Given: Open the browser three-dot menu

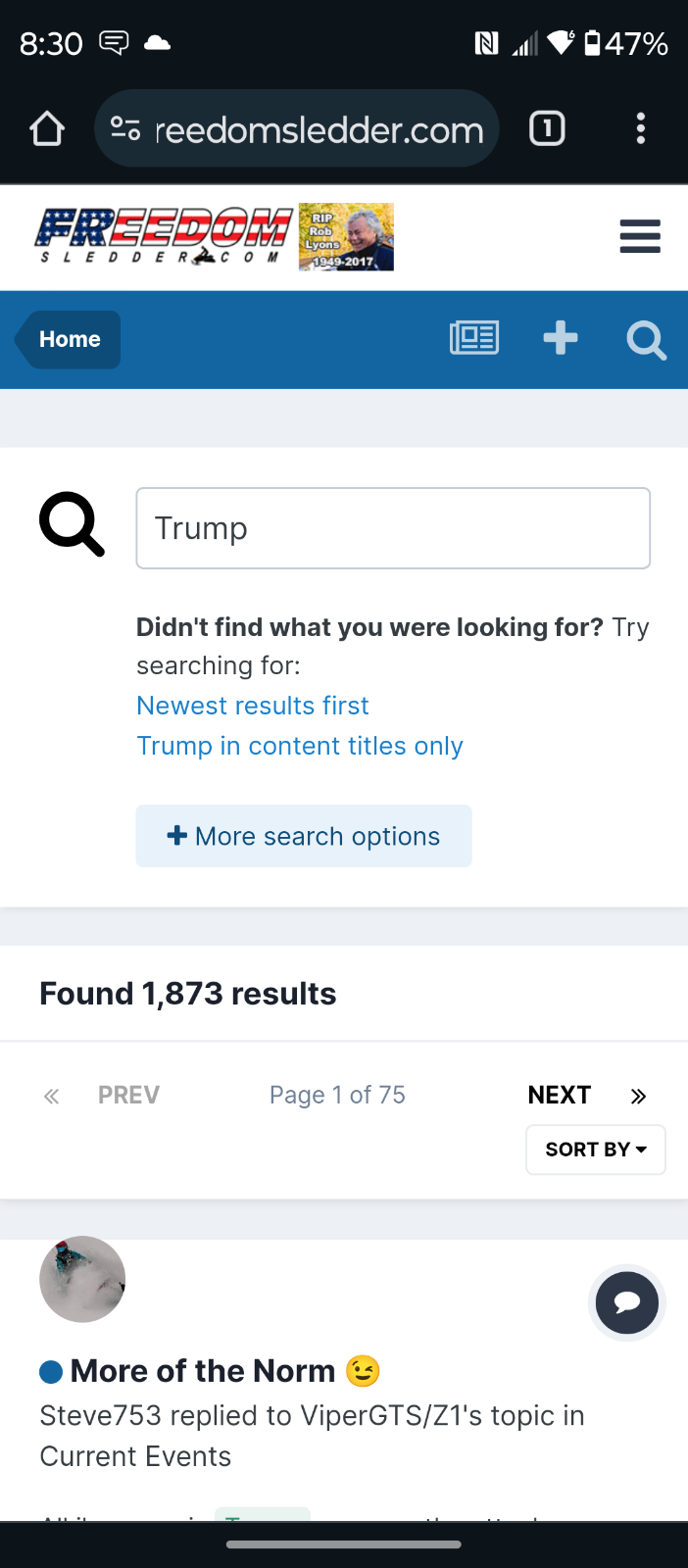Looking at the screenshot, I should point(641,128).
